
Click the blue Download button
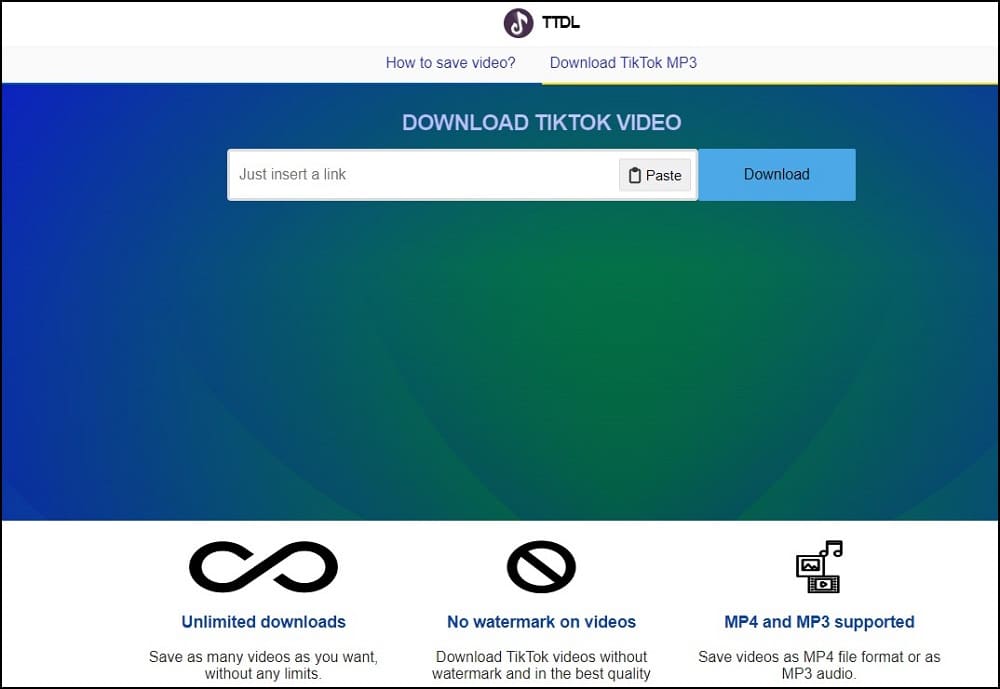click(777, 174)
